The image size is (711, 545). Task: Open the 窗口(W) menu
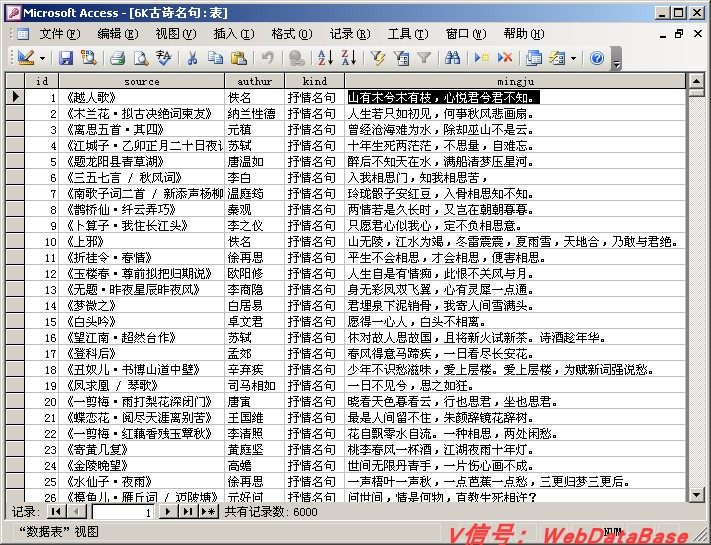[x=466, y=34]
